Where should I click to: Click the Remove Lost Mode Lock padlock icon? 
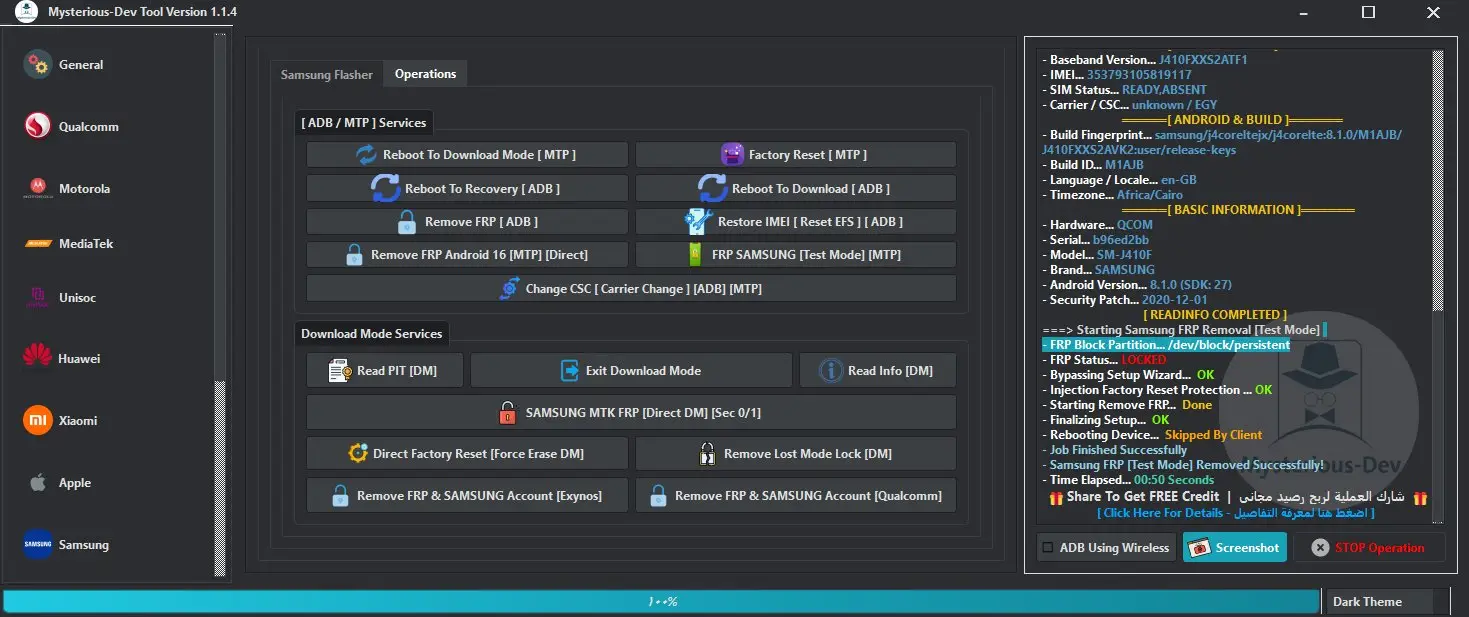coord(706,454)
